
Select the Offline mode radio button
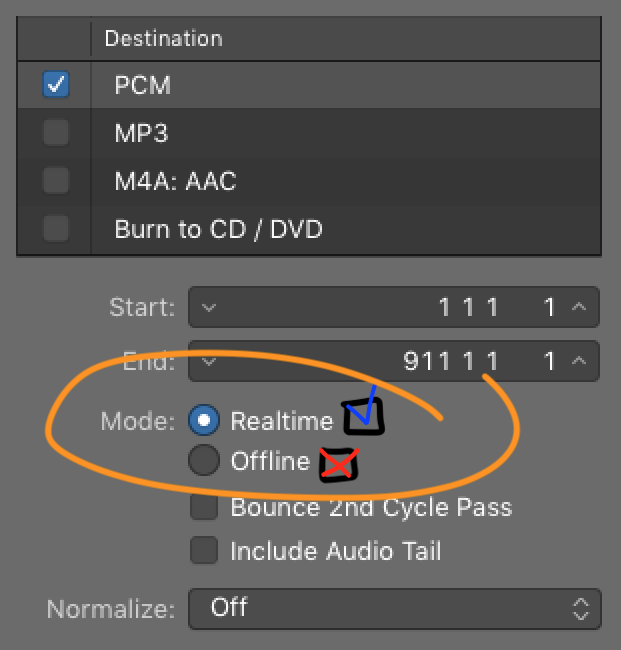point(204,461)
